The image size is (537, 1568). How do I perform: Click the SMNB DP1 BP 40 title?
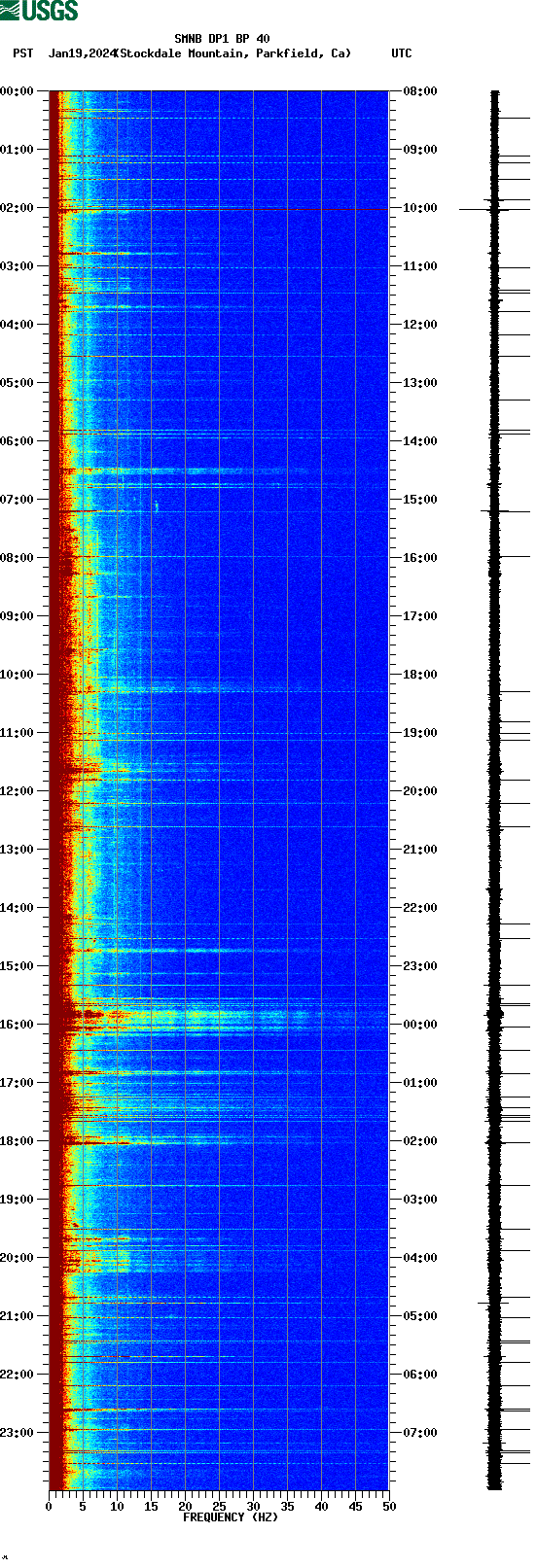222,40
